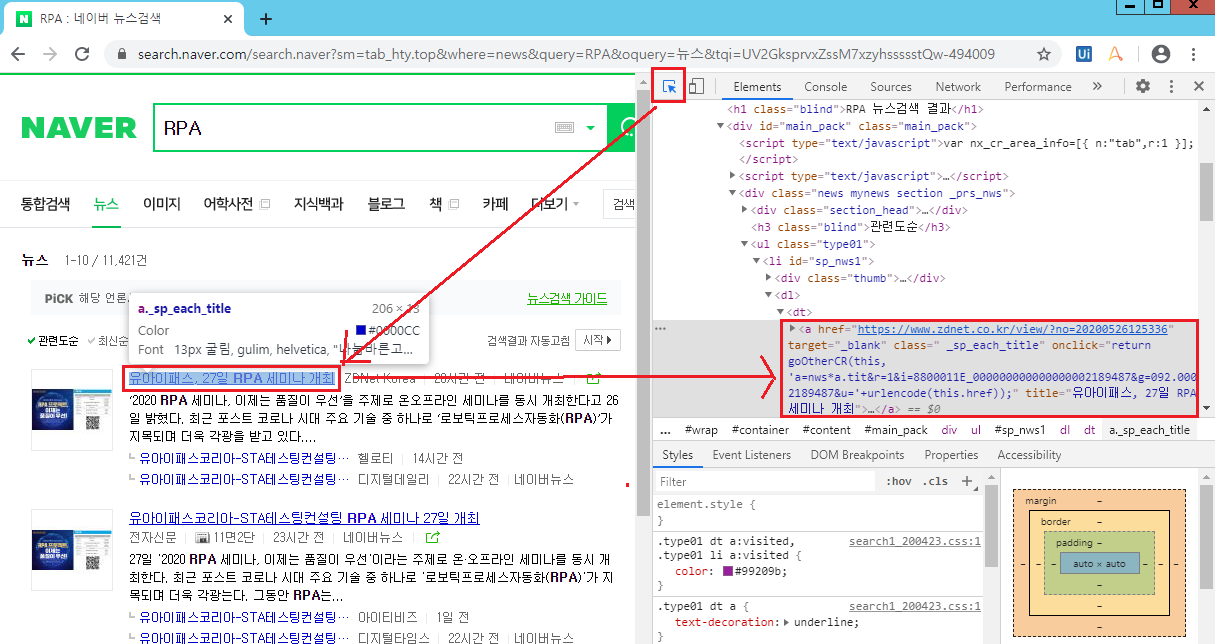Open the Event Listeners pane tab
Image resolution: width=1215 pixels, height=644 pixels.
pyautogui.click(x=752, y=455)
